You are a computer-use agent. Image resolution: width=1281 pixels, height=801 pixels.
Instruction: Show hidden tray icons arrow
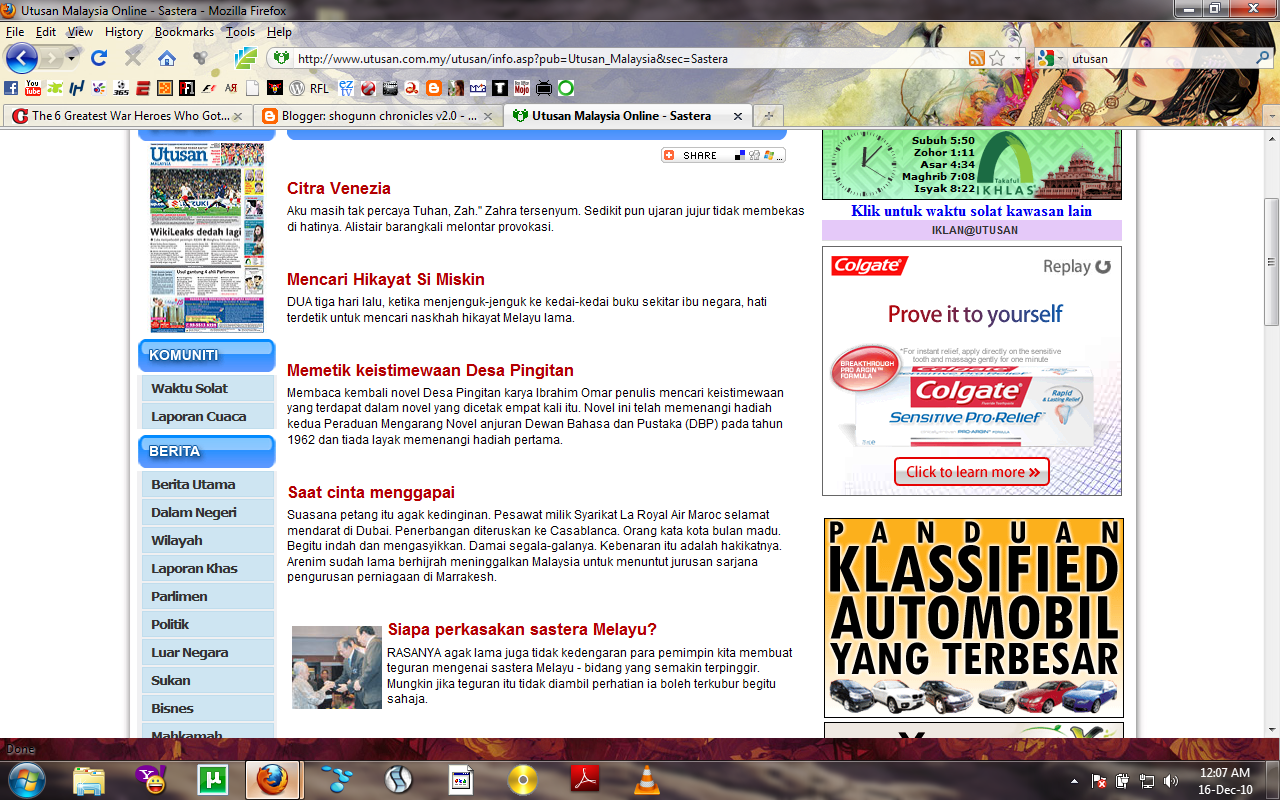coord(1075,781)
